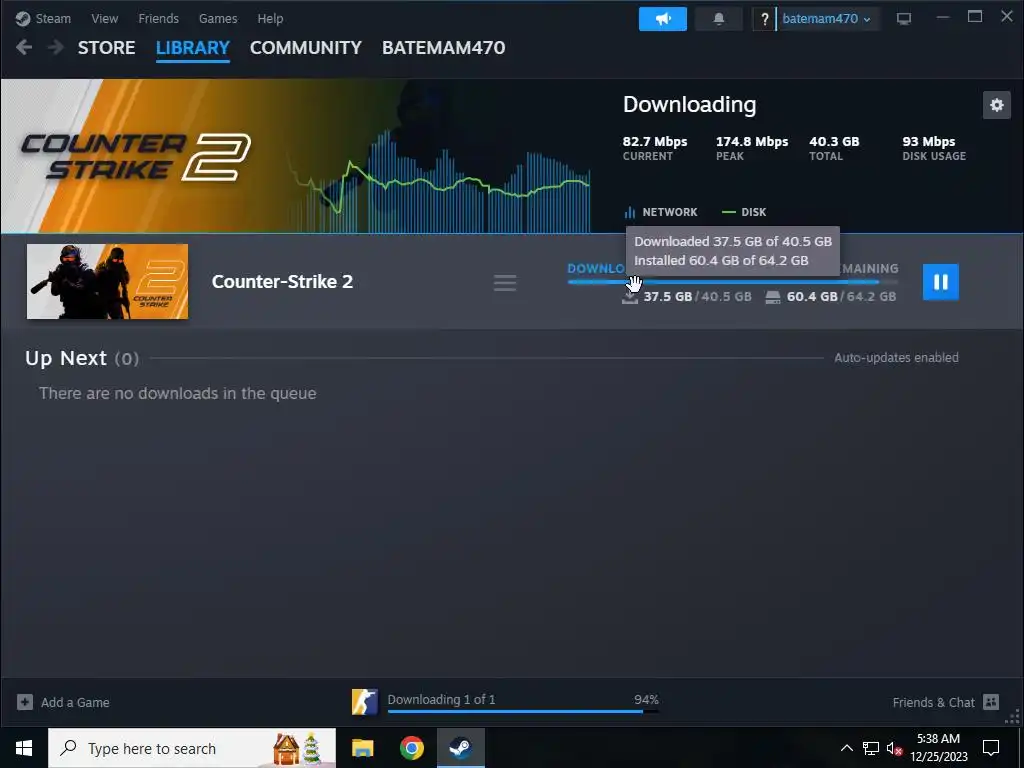Image resolution: width=1024 pixels, height=768 pixels.
Task: Open the announcements megaphone button
Action: (x=663, y=19)
